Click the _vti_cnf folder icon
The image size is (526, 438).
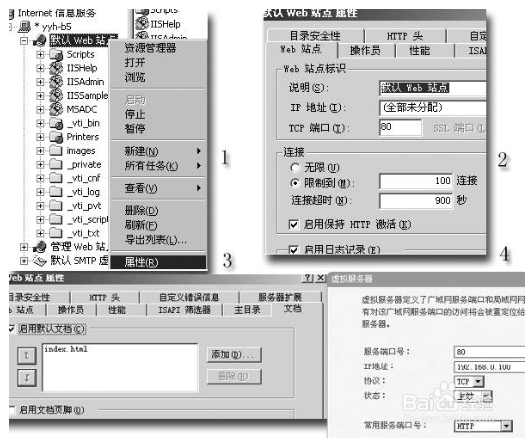pos(56,178)
